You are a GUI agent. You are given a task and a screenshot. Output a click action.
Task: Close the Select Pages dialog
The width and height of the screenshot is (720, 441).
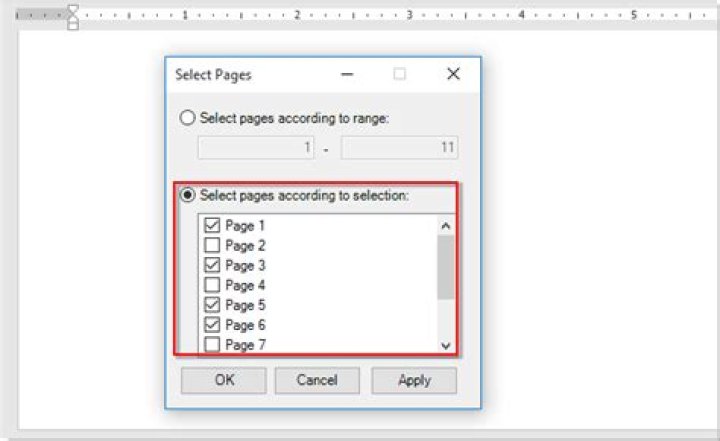coord(453,74)
